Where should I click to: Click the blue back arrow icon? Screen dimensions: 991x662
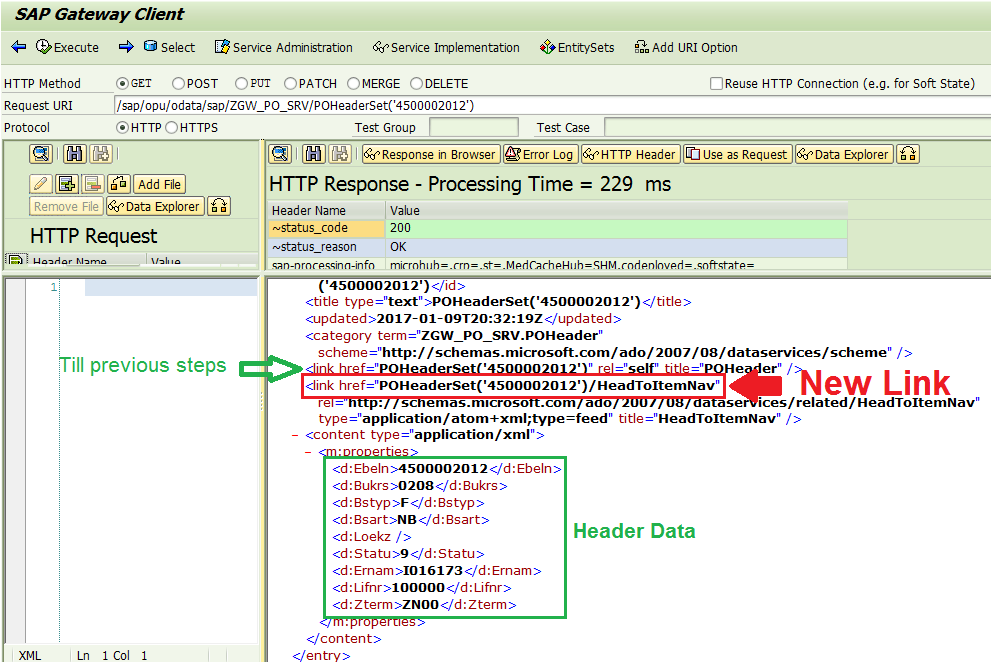tap(18, 47)
